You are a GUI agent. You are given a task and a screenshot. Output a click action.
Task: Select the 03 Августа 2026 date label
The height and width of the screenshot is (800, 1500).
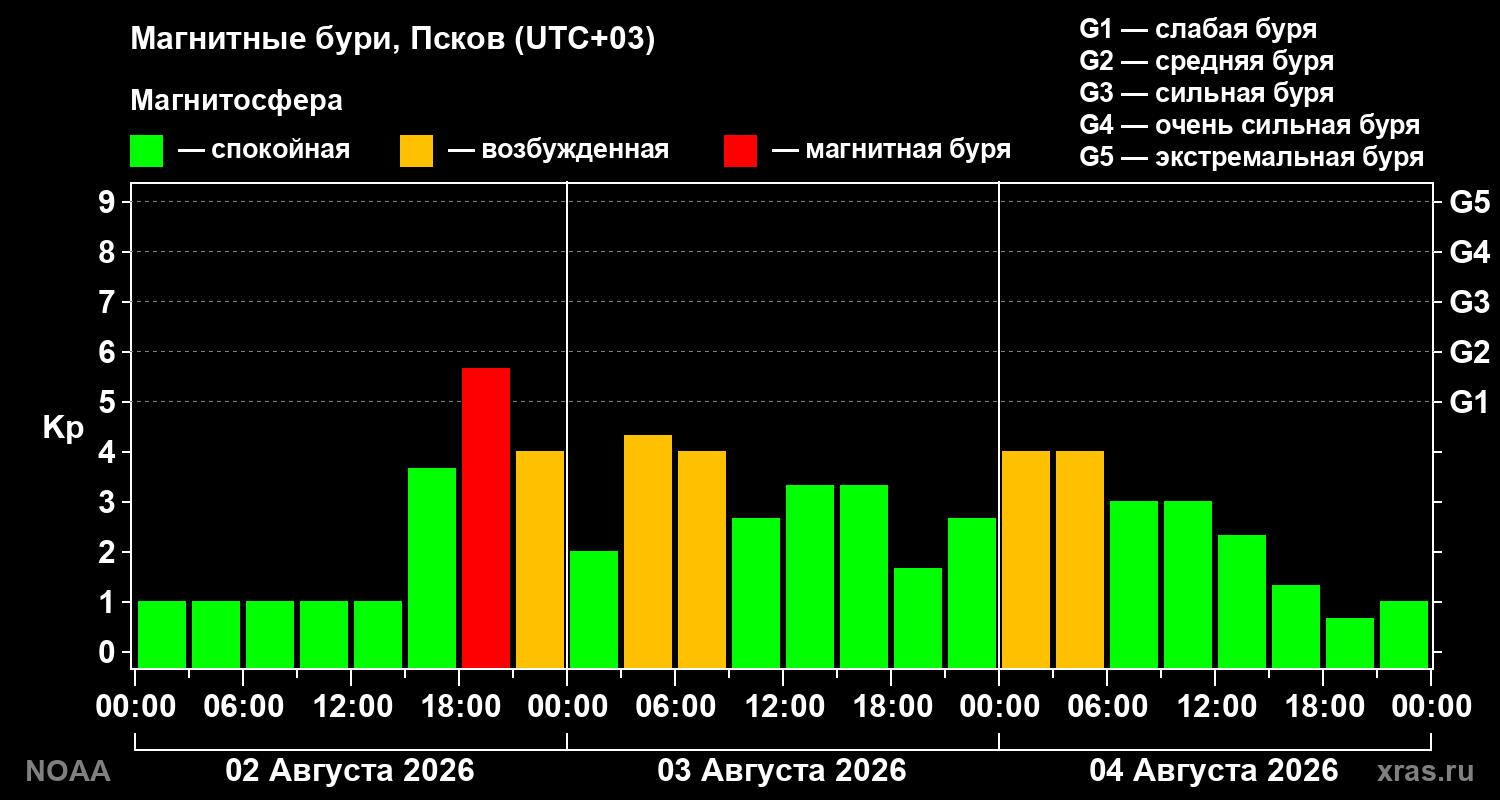pos(782,771)
